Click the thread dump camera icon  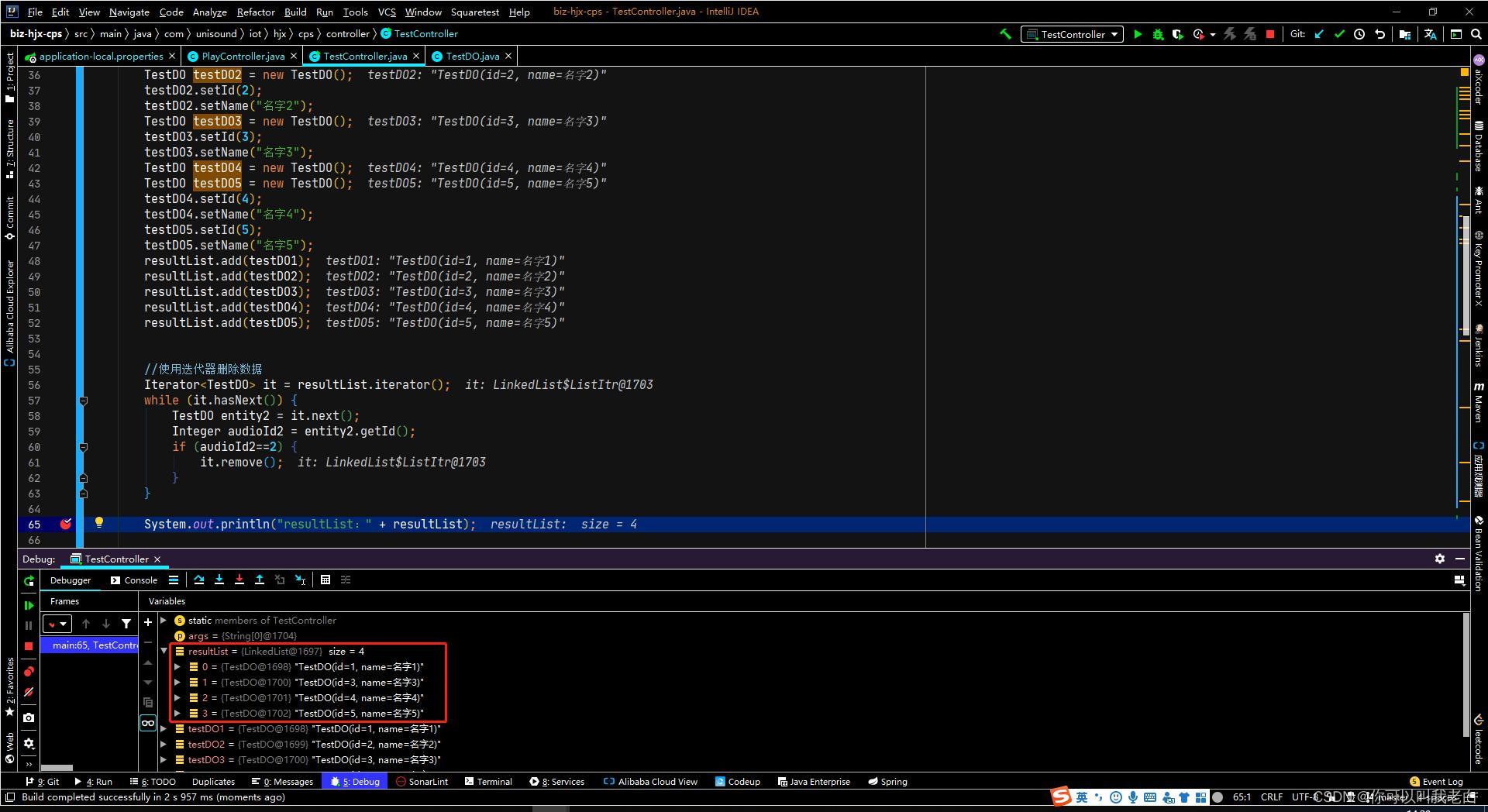29,718
